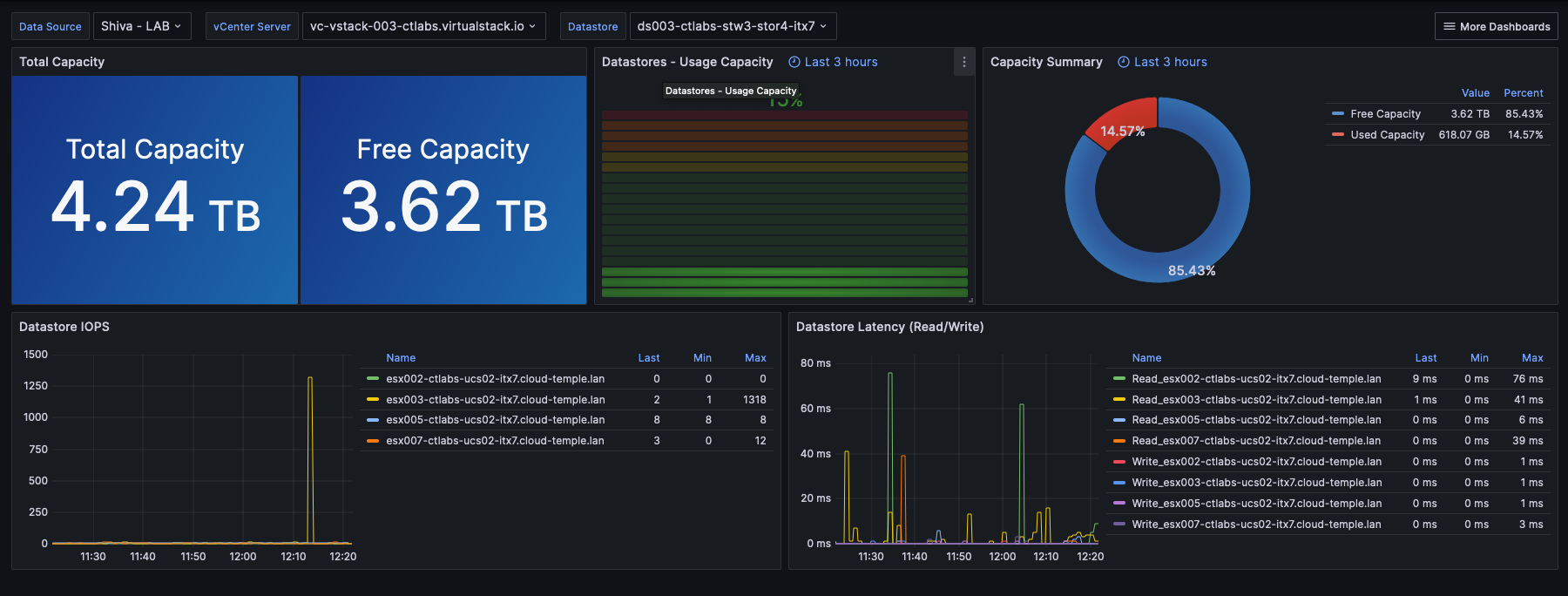Click the clock icon in Datastores Usage Capacity
This screenshot has height=596, width=1568.
(794, 62)
